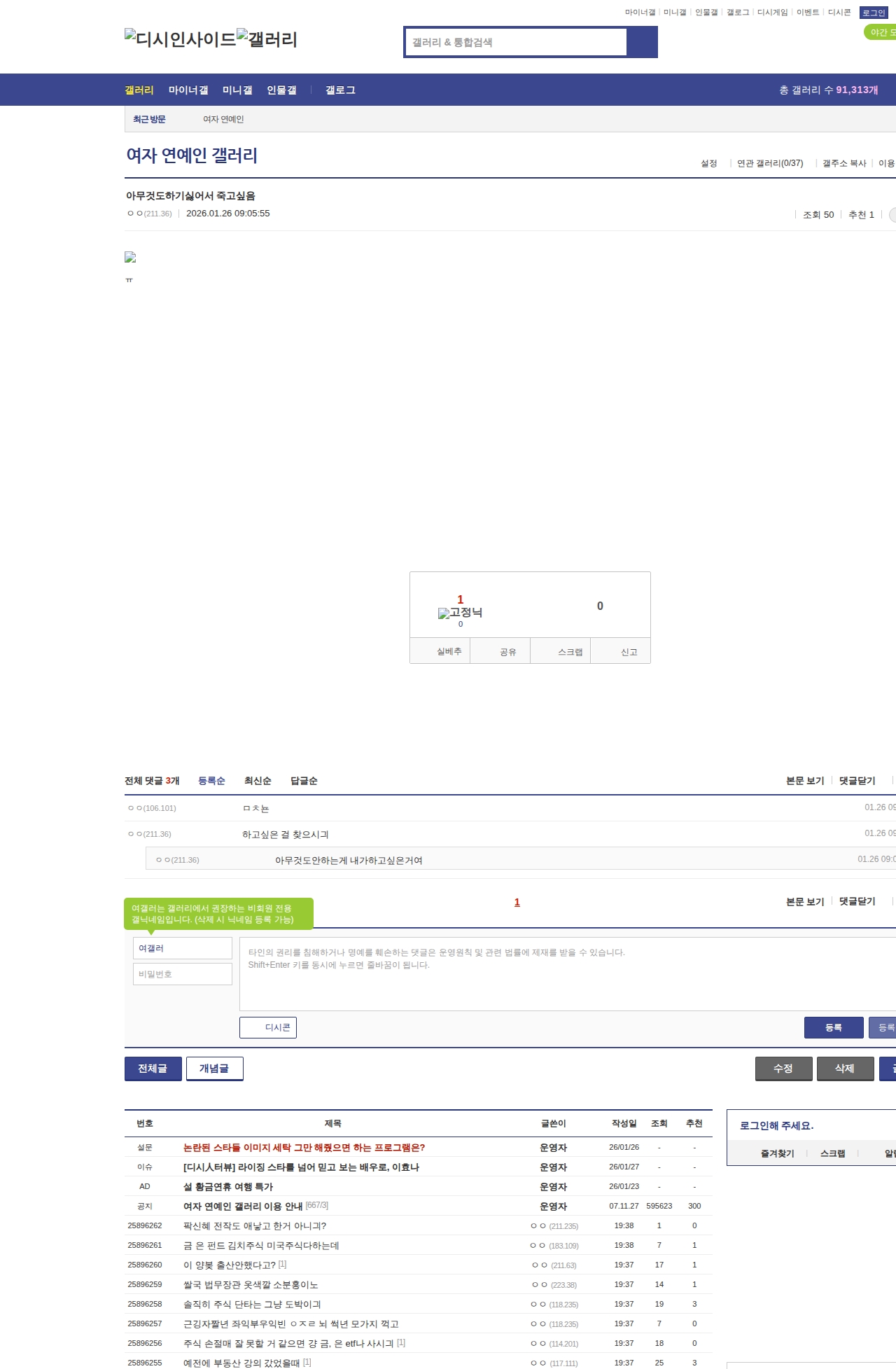Go to comment page 1
Image resolution: width=896 pixels, height=1369 pixels.
coord(517,902)
